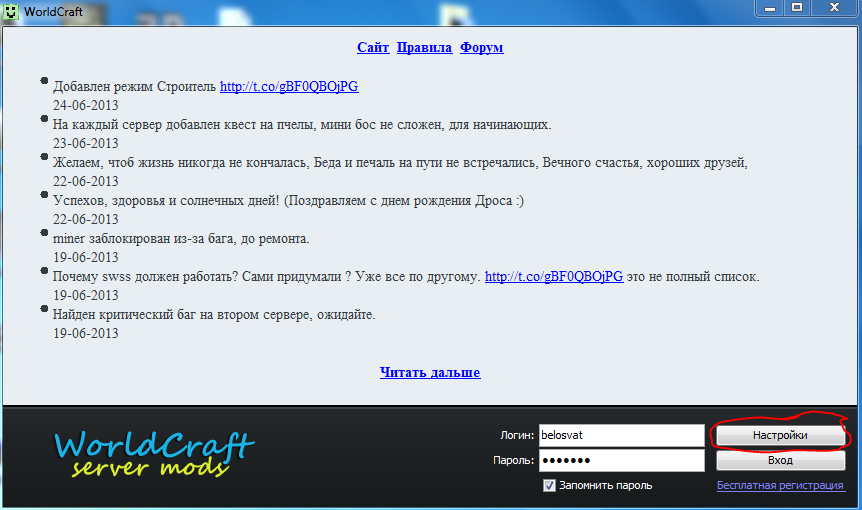Select news text 'Добавлен режим Строитель'
The image size is (862, 510).
tap(134, 86)
